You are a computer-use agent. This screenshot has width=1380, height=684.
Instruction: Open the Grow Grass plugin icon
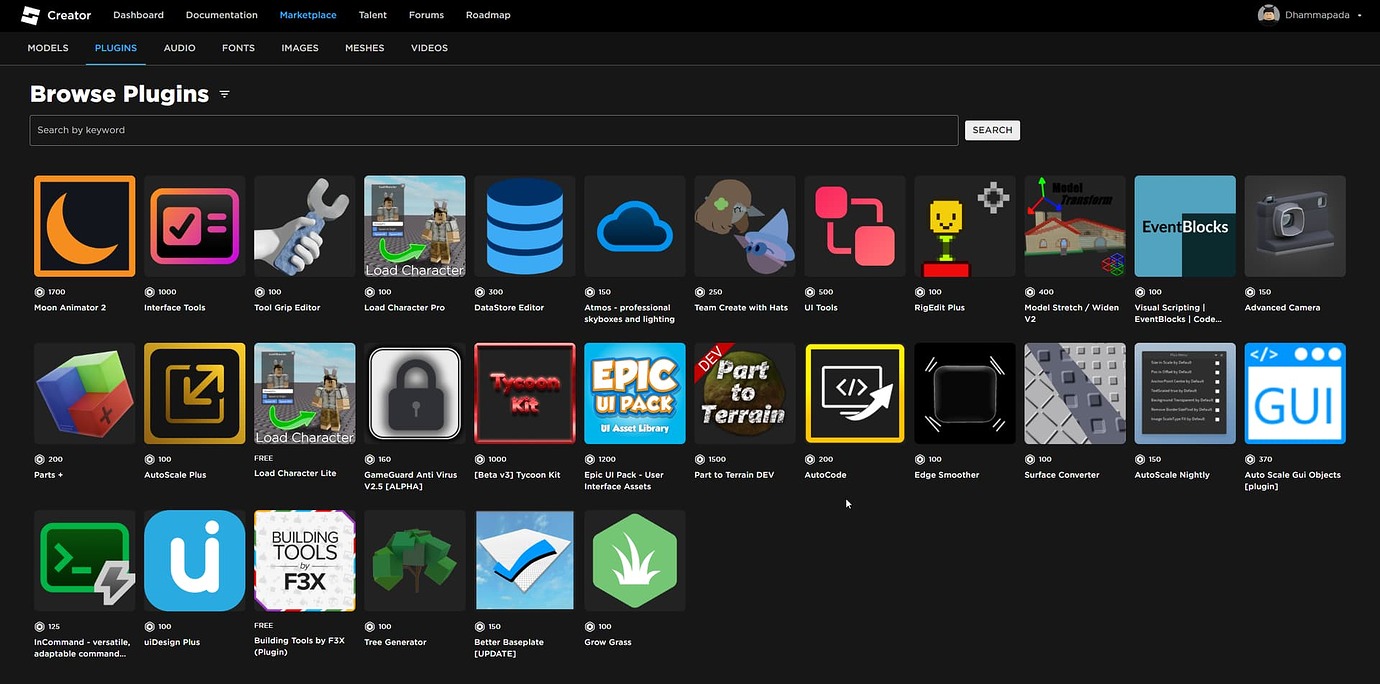(x=635, y=560)
